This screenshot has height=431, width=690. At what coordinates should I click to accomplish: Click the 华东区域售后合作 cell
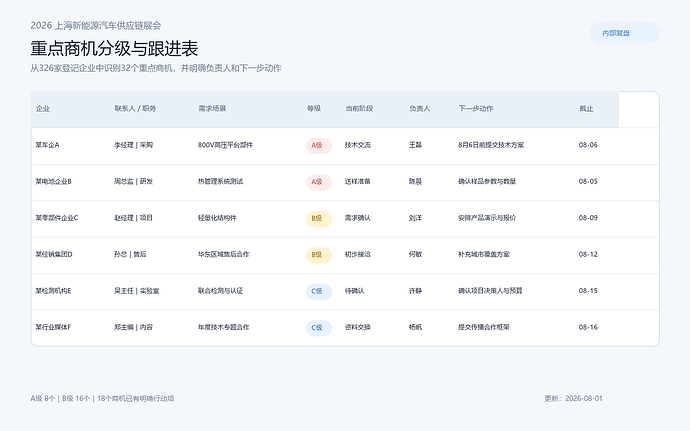224,254
